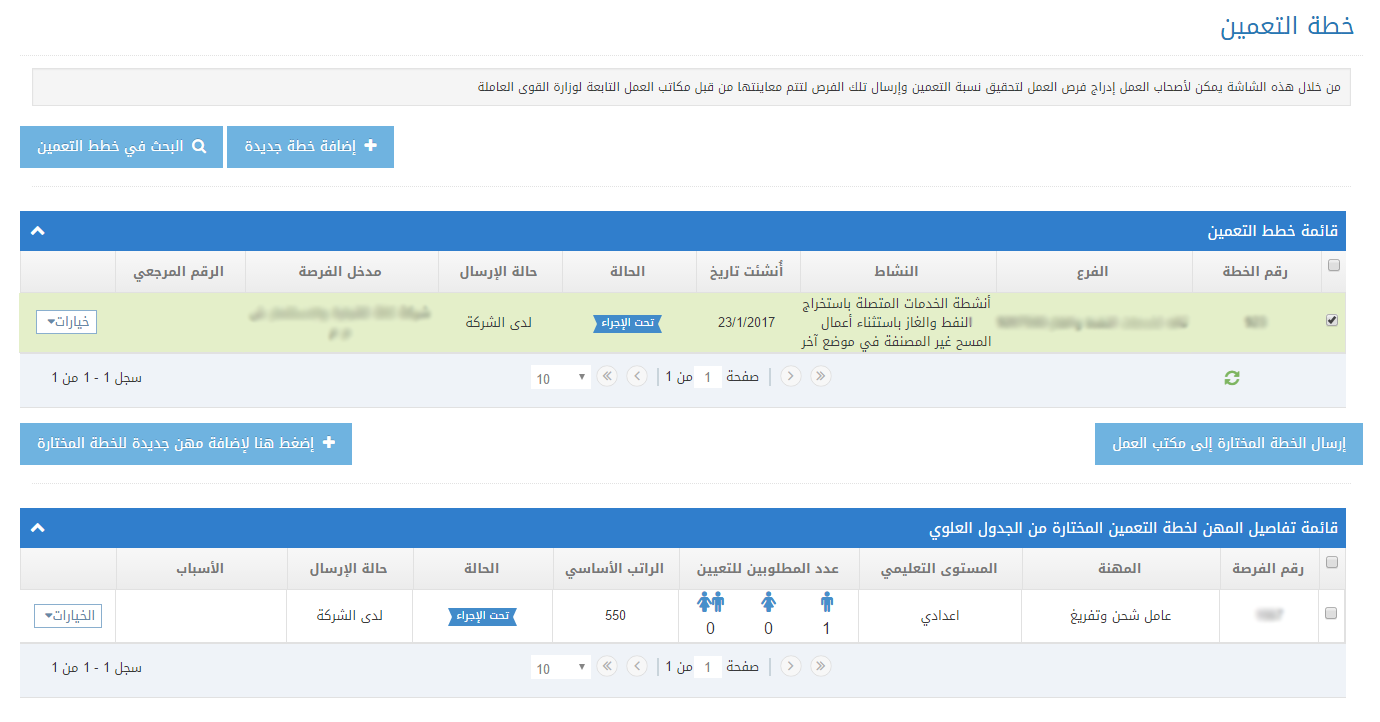Toggle select-all checkbox in plans table header

(x=1331, y=266)
